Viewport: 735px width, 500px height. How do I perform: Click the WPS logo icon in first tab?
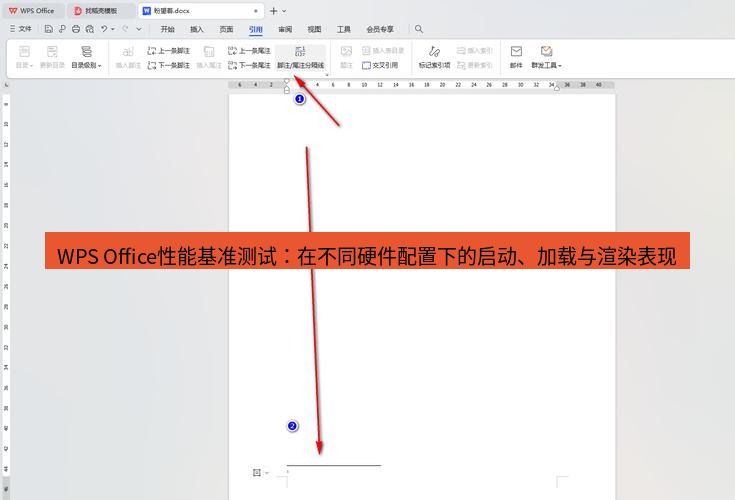coord(13,10)
